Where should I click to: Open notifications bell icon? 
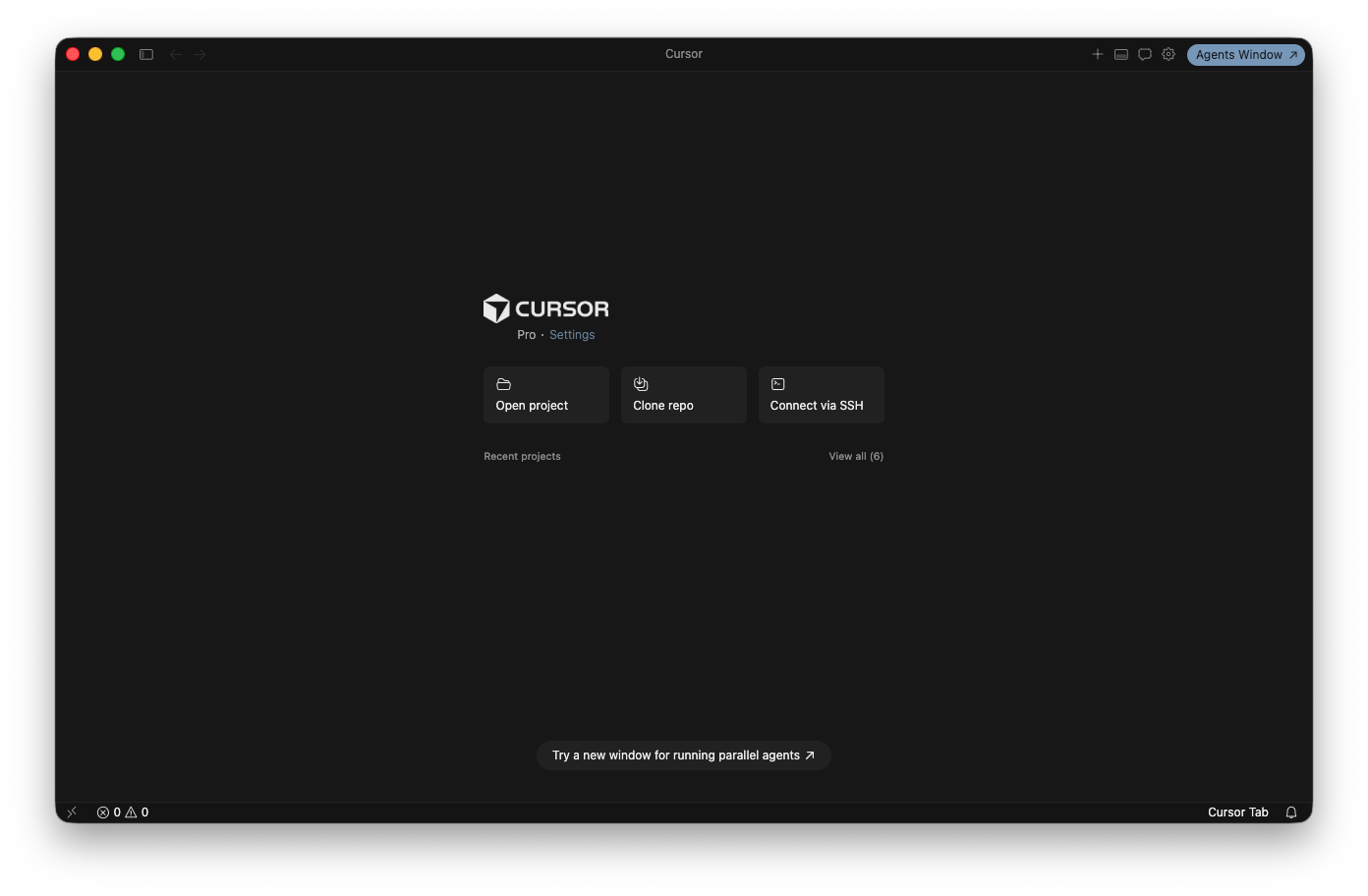click(x=1291, y=812)
